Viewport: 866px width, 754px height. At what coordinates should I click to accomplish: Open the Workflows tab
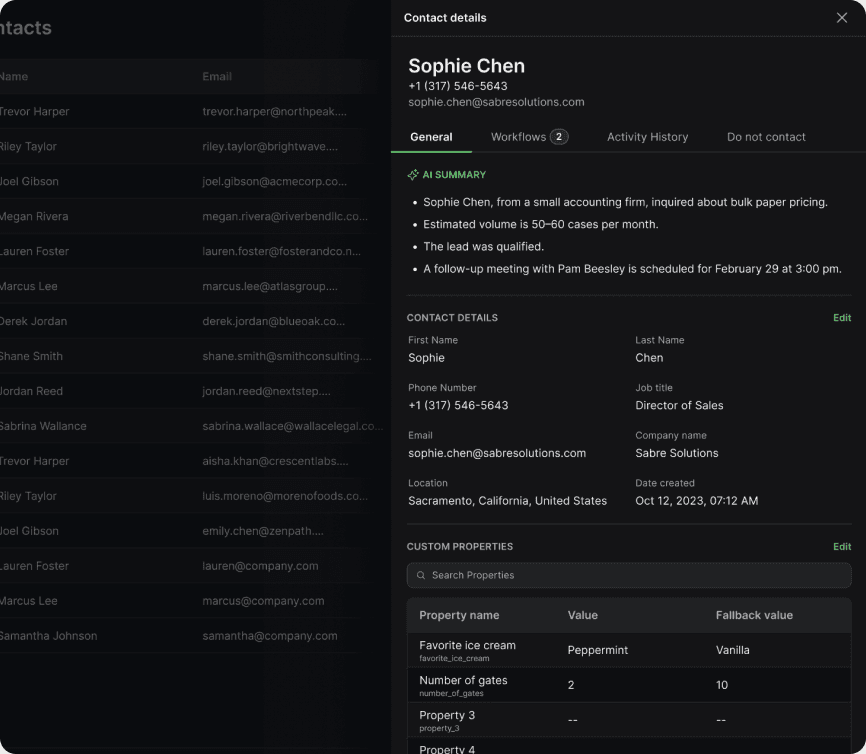pyautogui.click(x=529, y=137)
